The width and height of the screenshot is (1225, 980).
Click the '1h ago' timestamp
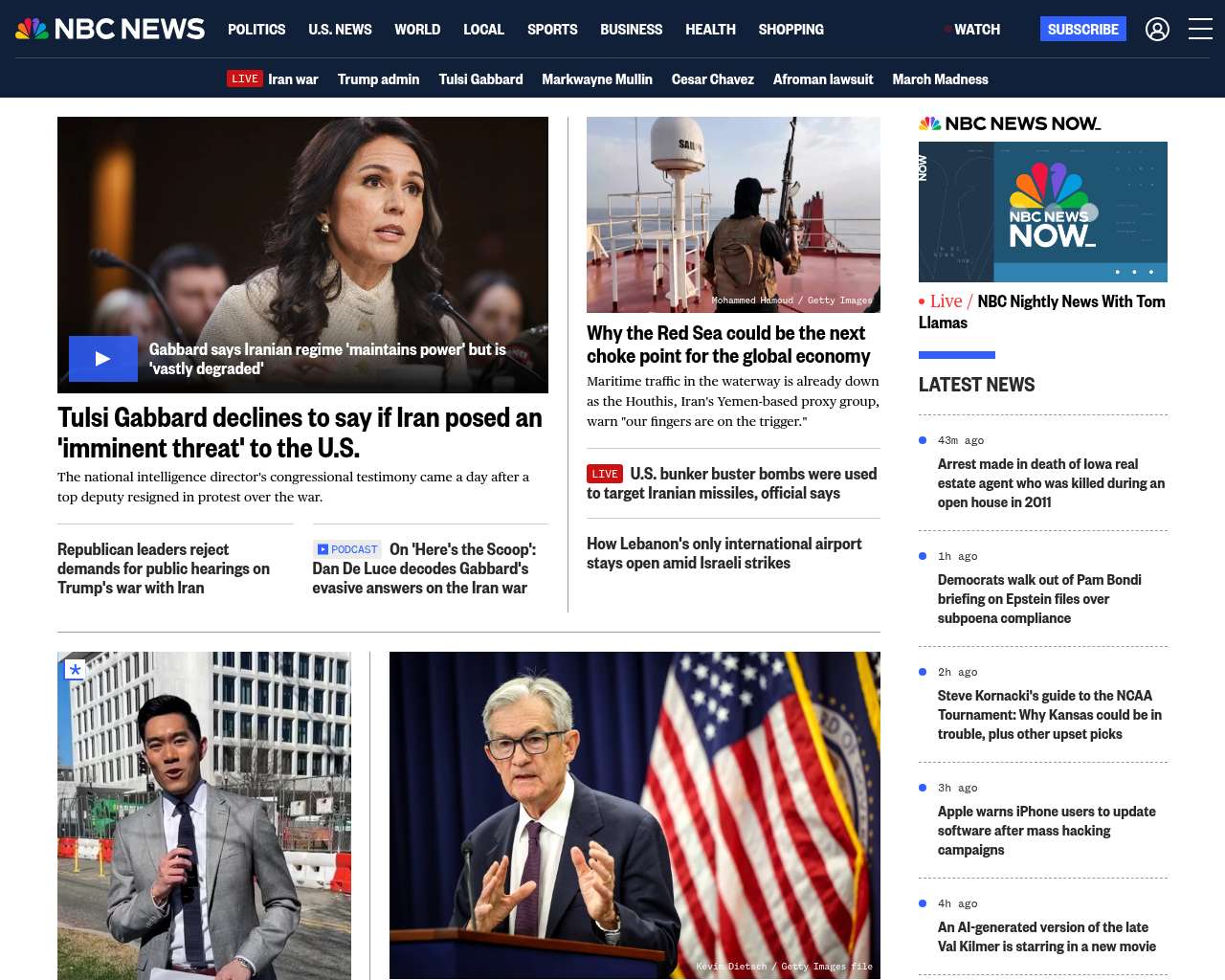tap(958, 556)
